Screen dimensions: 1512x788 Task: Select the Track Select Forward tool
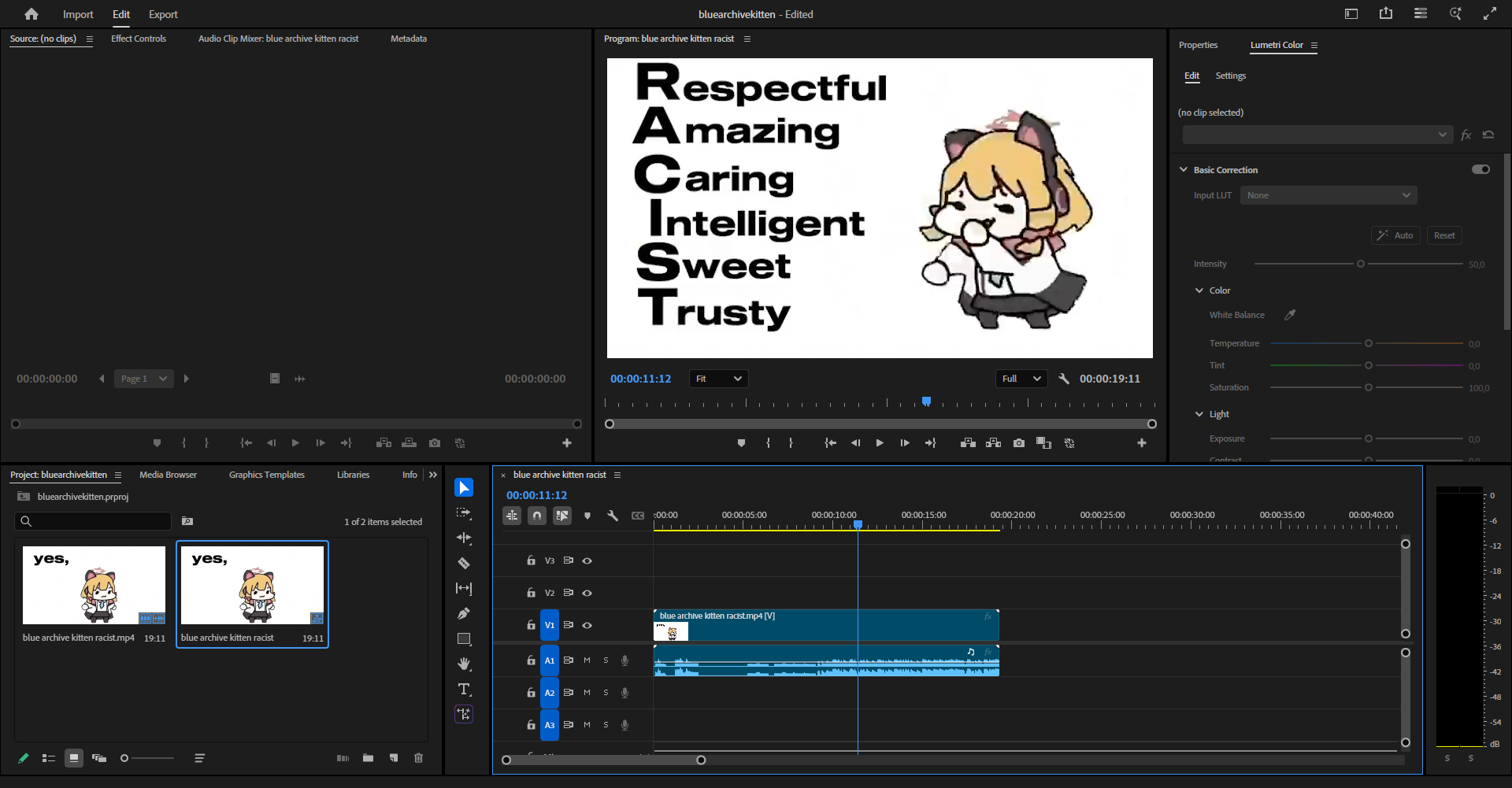[464, 513]
